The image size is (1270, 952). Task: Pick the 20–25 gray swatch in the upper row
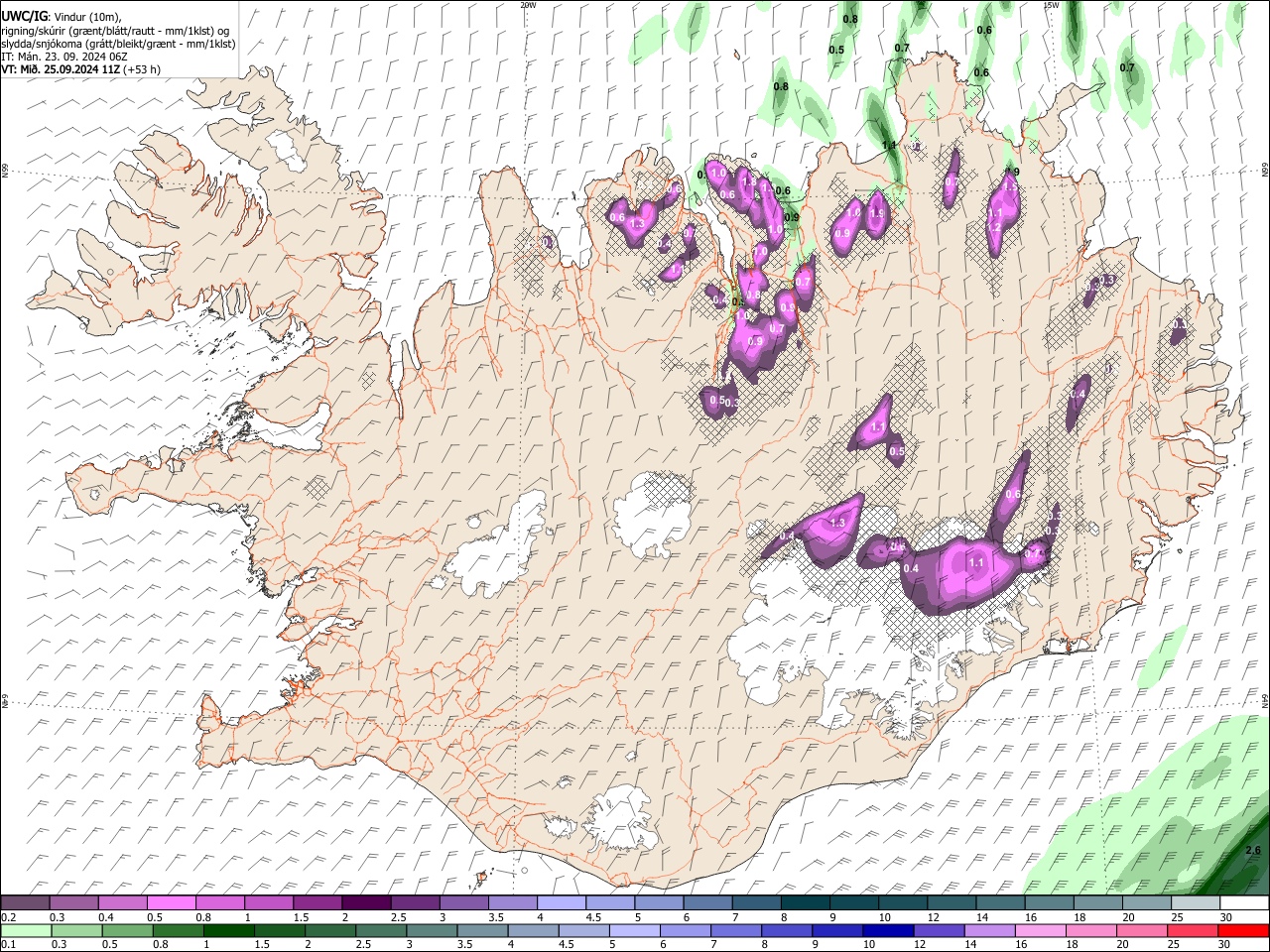(x=1146, y=903)
